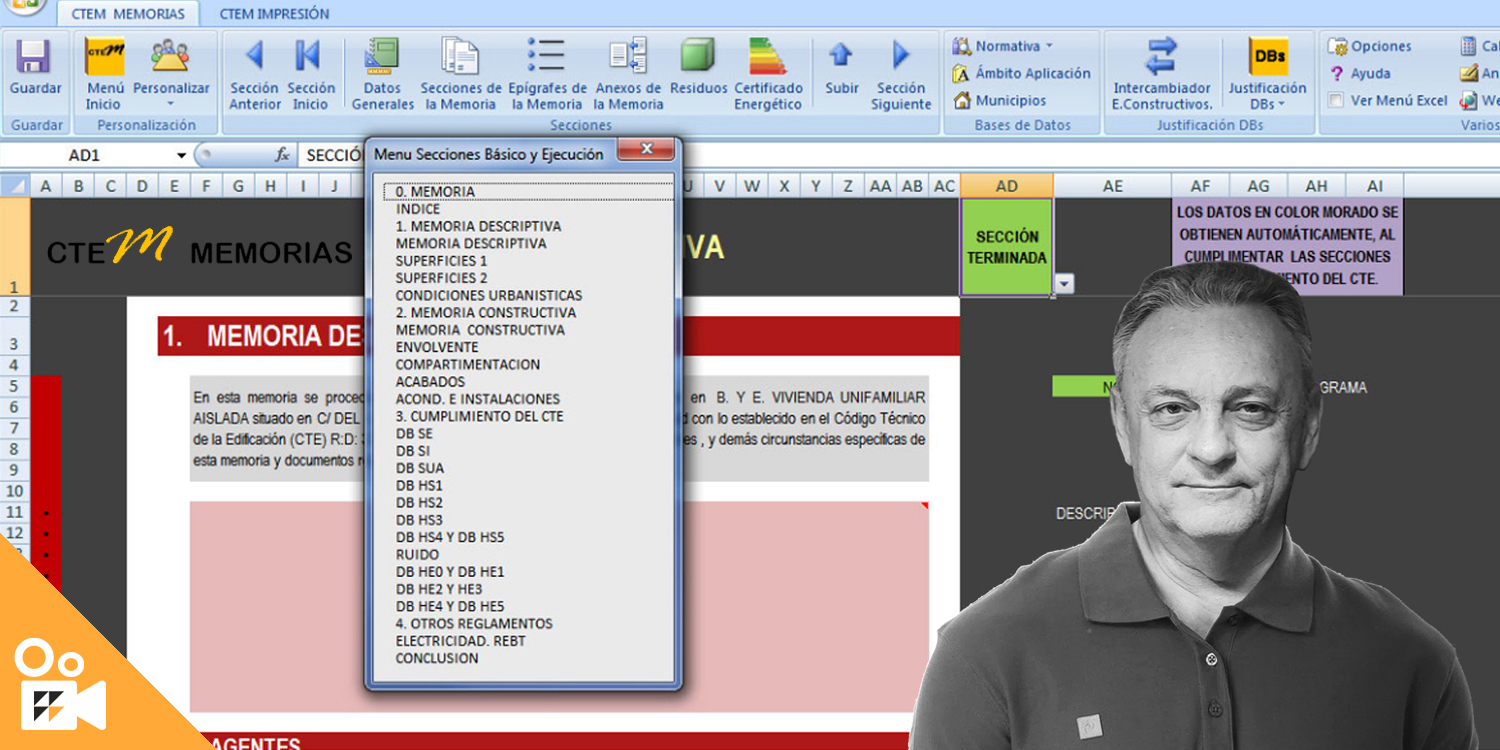Open Datos Generales
The height and width of the screenshot is (750, 1500).
coord(382,75)
